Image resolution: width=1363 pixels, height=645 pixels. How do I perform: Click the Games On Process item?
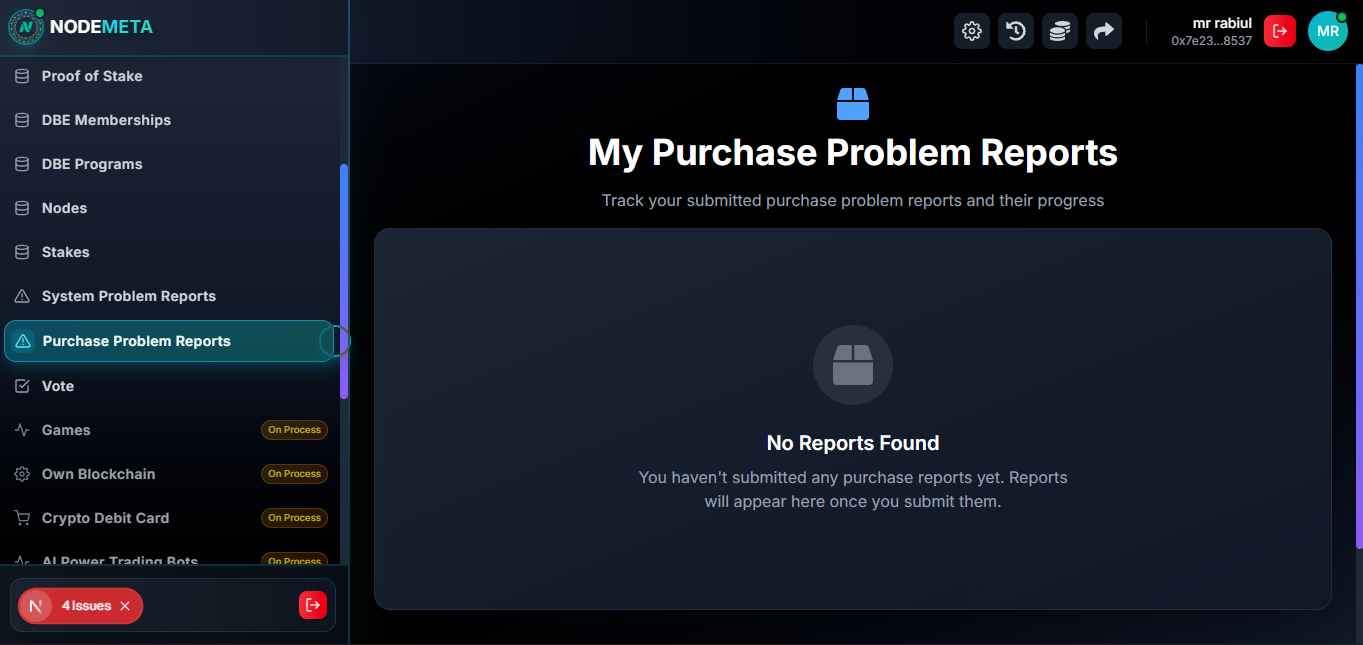(66, 430)
